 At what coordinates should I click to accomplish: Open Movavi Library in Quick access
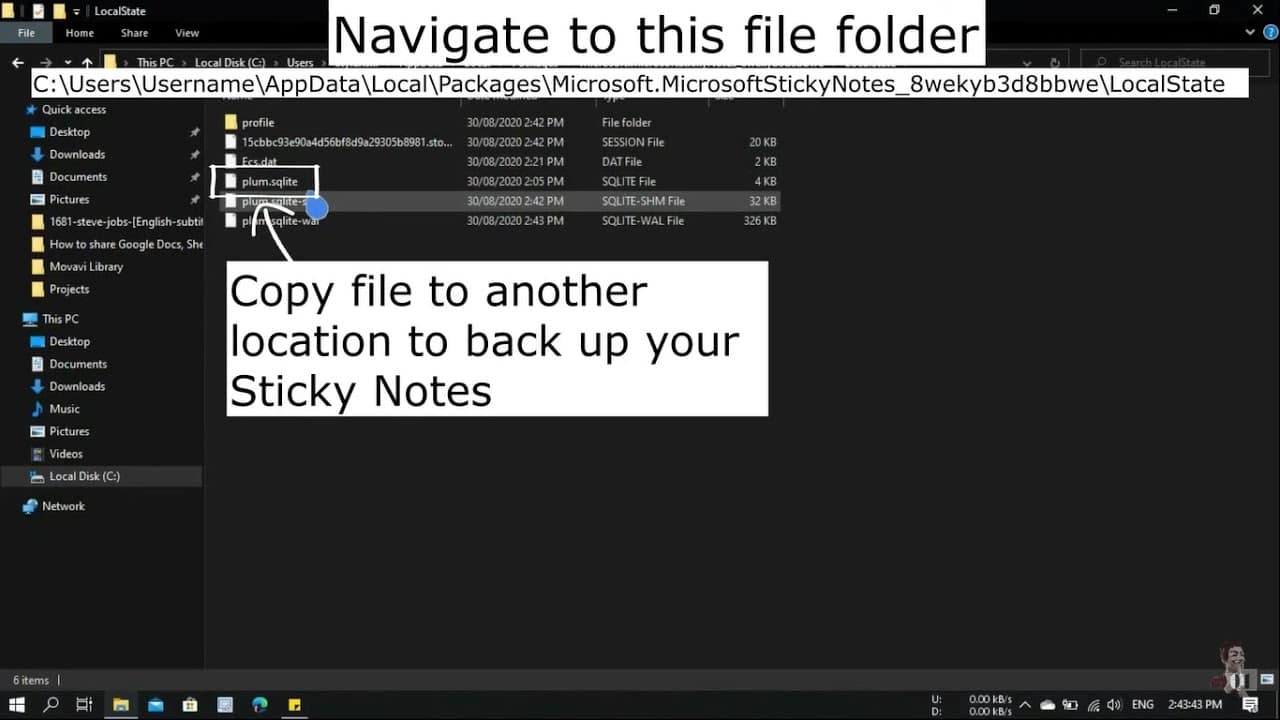pyautogui.click(x=86, y=267)
